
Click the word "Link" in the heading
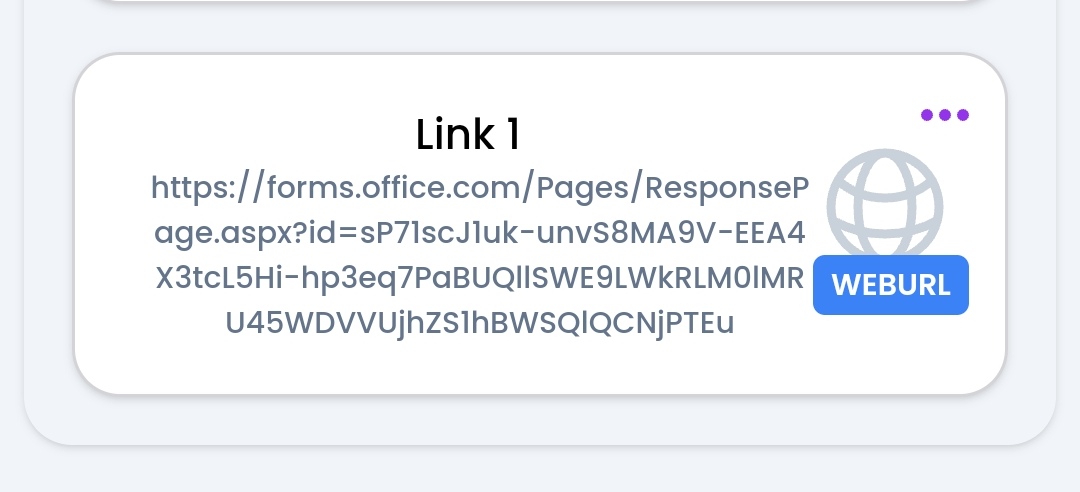click(x=455, y=134)
